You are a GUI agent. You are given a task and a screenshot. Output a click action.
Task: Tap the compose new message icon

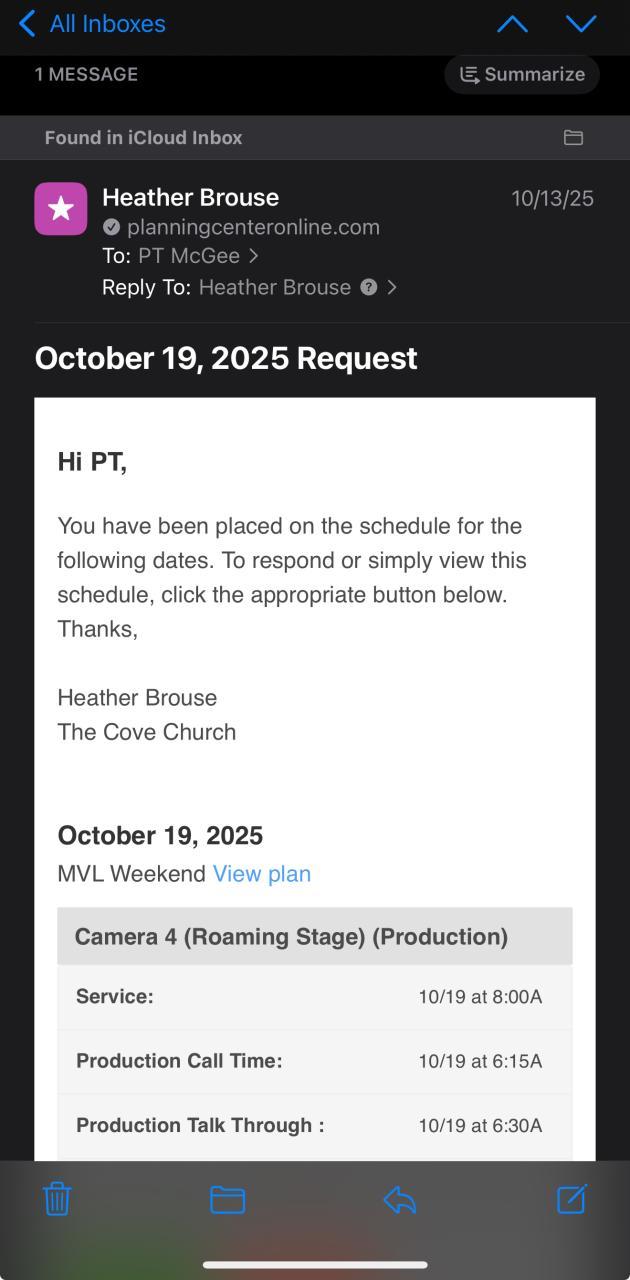[571, 1198]
